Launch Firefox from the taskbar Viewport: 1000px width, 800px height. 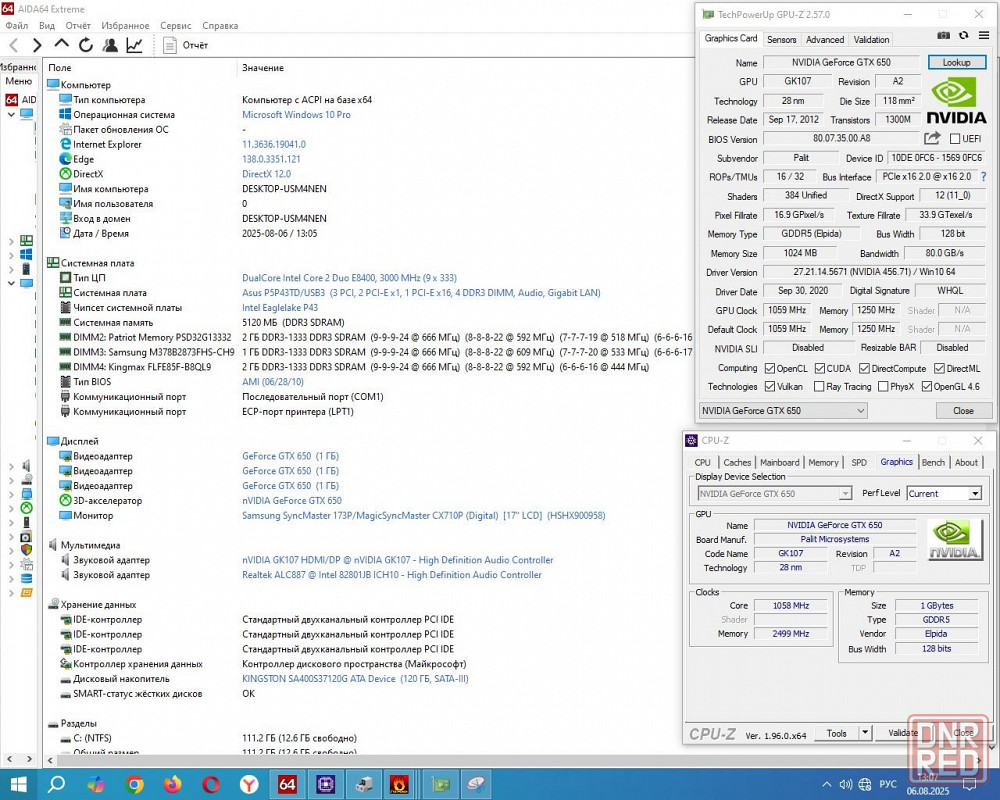[173, 784]
